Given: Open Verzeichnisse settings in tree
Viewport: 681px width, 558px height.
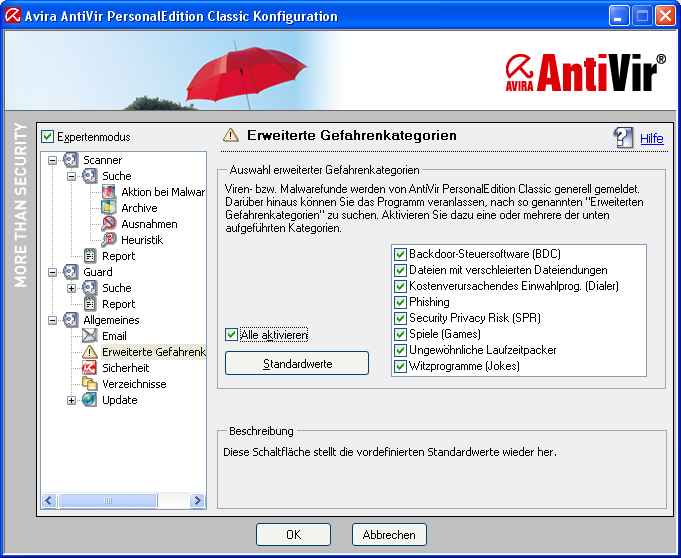Looking at the screenshot, I should pos(134,384).
